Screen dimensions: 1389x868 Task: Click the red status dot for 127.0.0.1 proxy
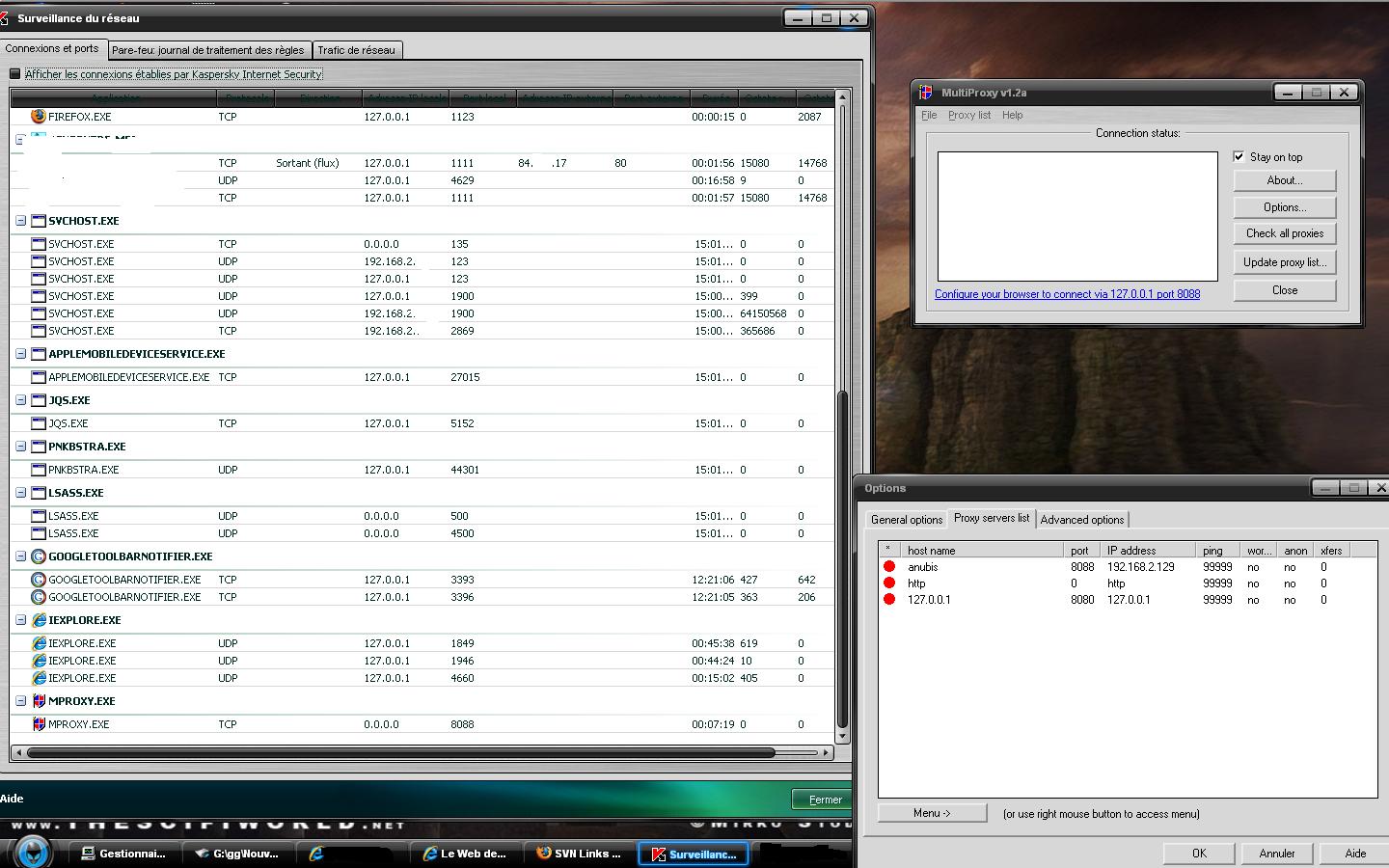click(889, 600)
